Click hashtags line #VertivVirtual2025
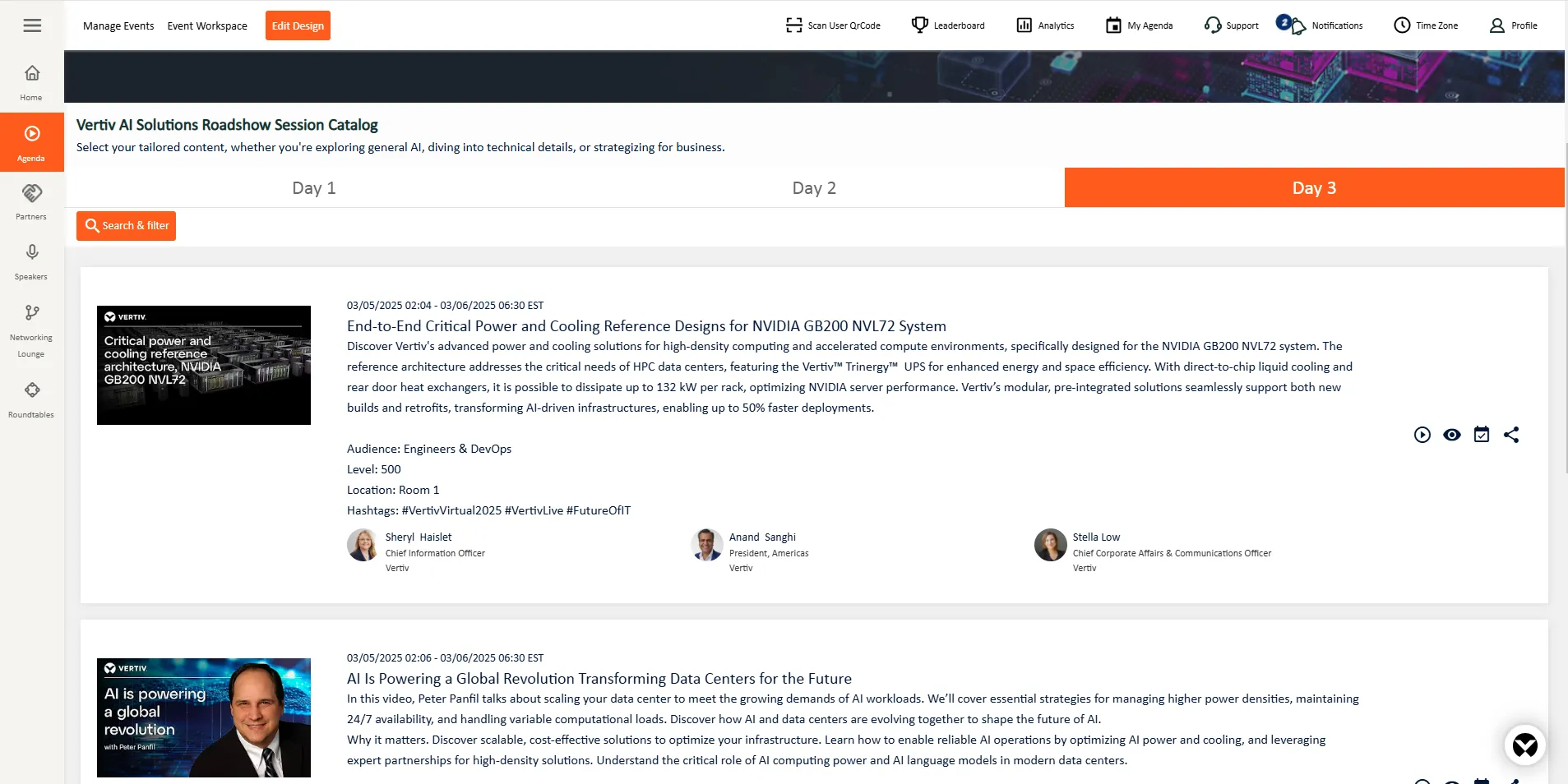 pyautogui.click(x=489, y=510)
